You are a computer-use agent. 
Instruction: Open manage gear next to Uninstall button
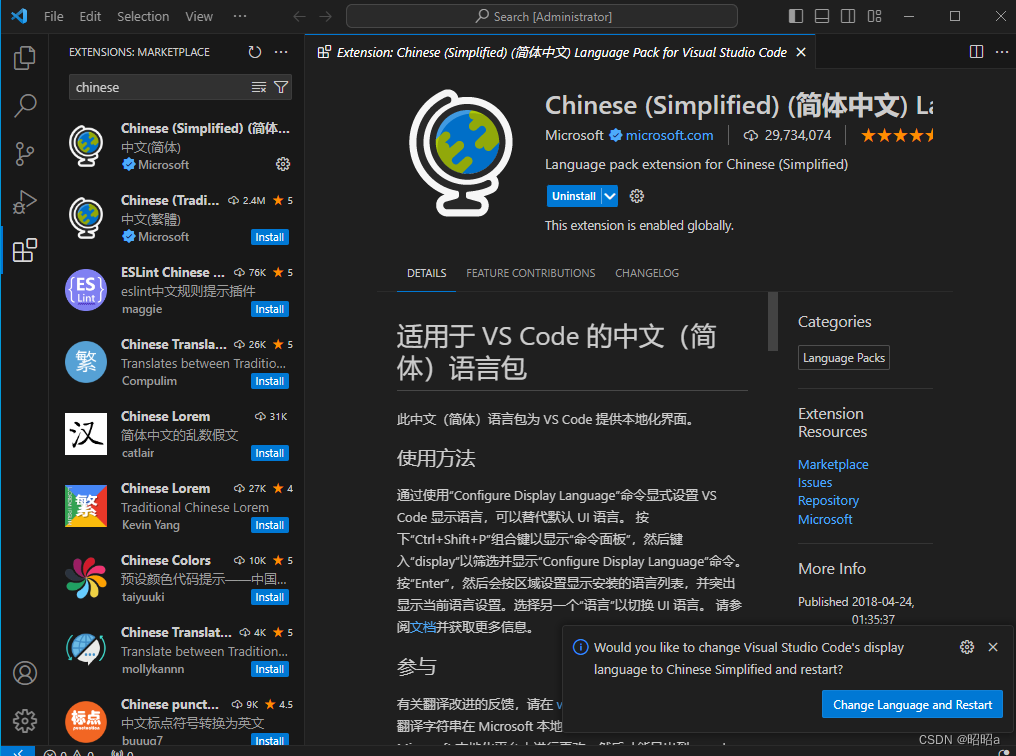637,196
